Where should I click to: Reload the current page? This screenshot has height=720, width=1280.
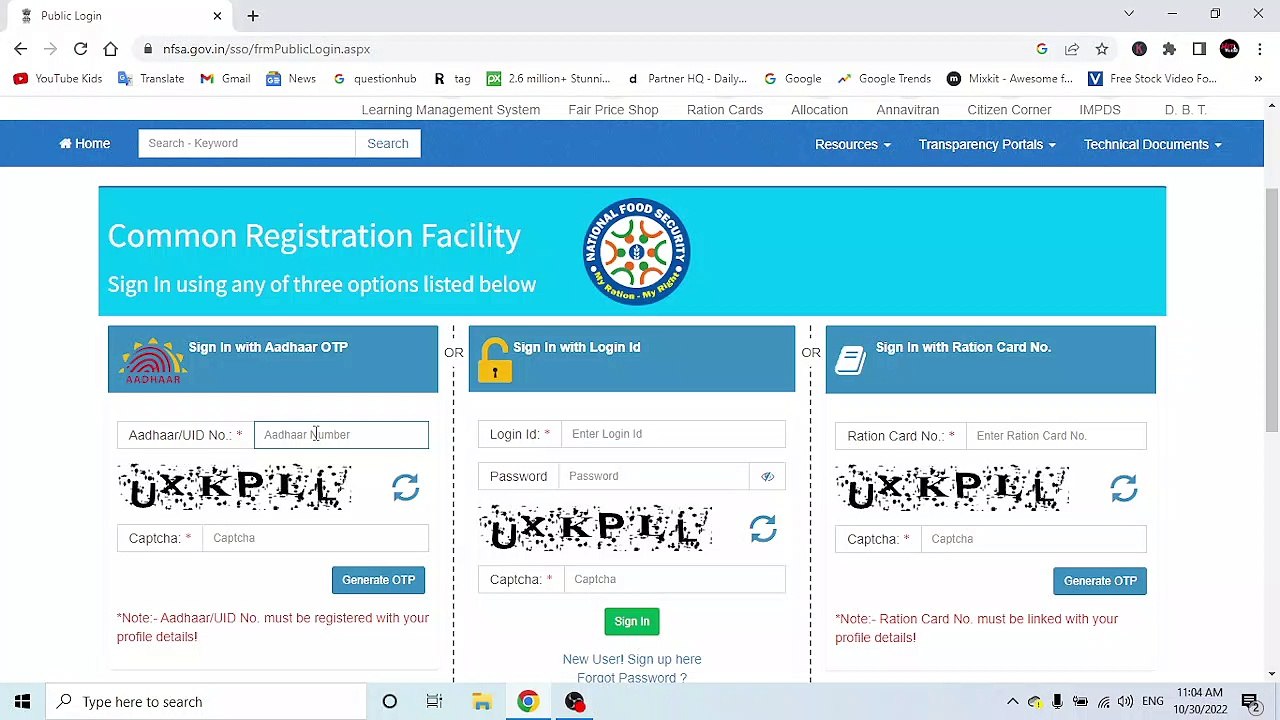[x=80, y=49]
